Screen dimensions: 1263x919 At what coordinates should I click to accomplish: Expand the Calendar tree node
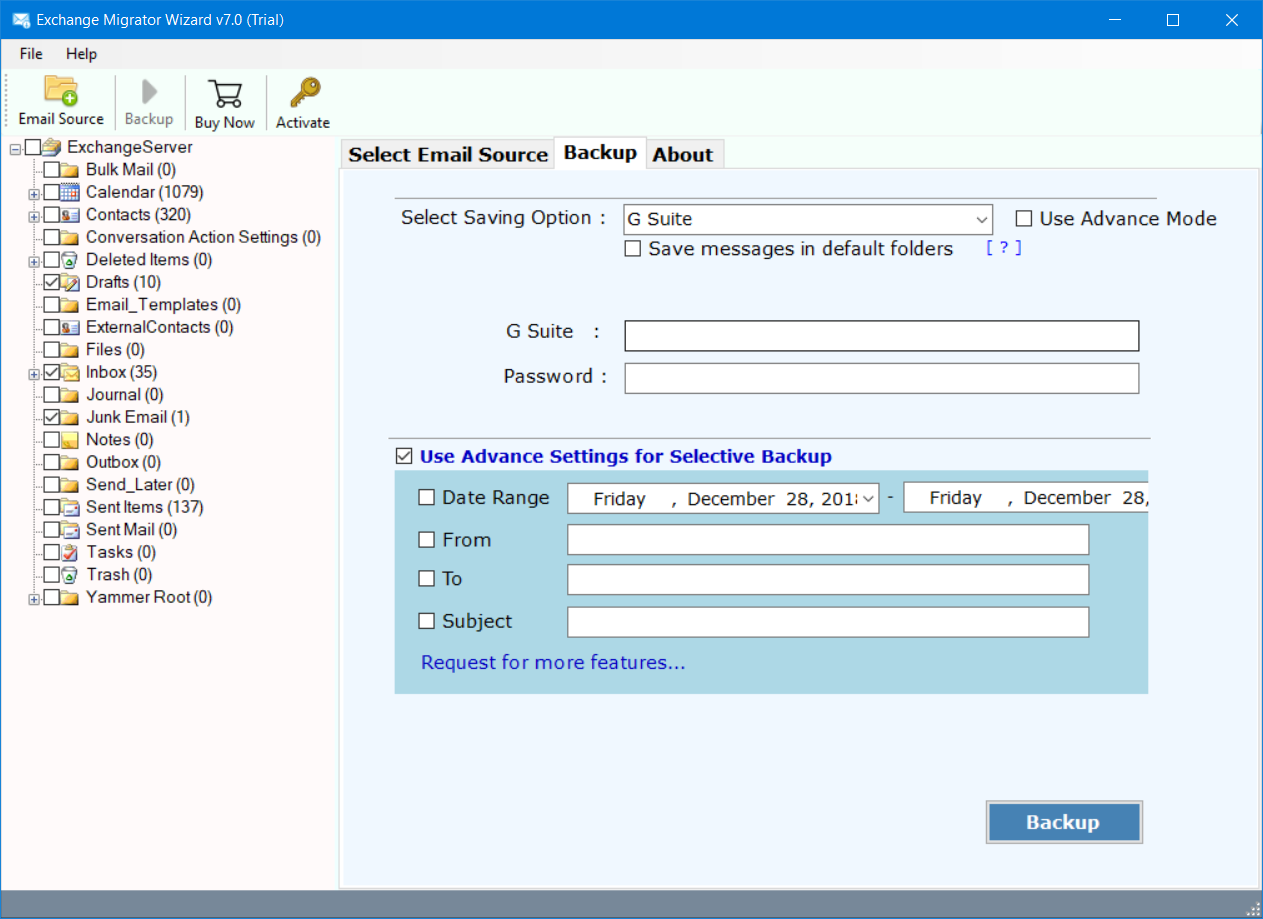(x=34, y=193)
